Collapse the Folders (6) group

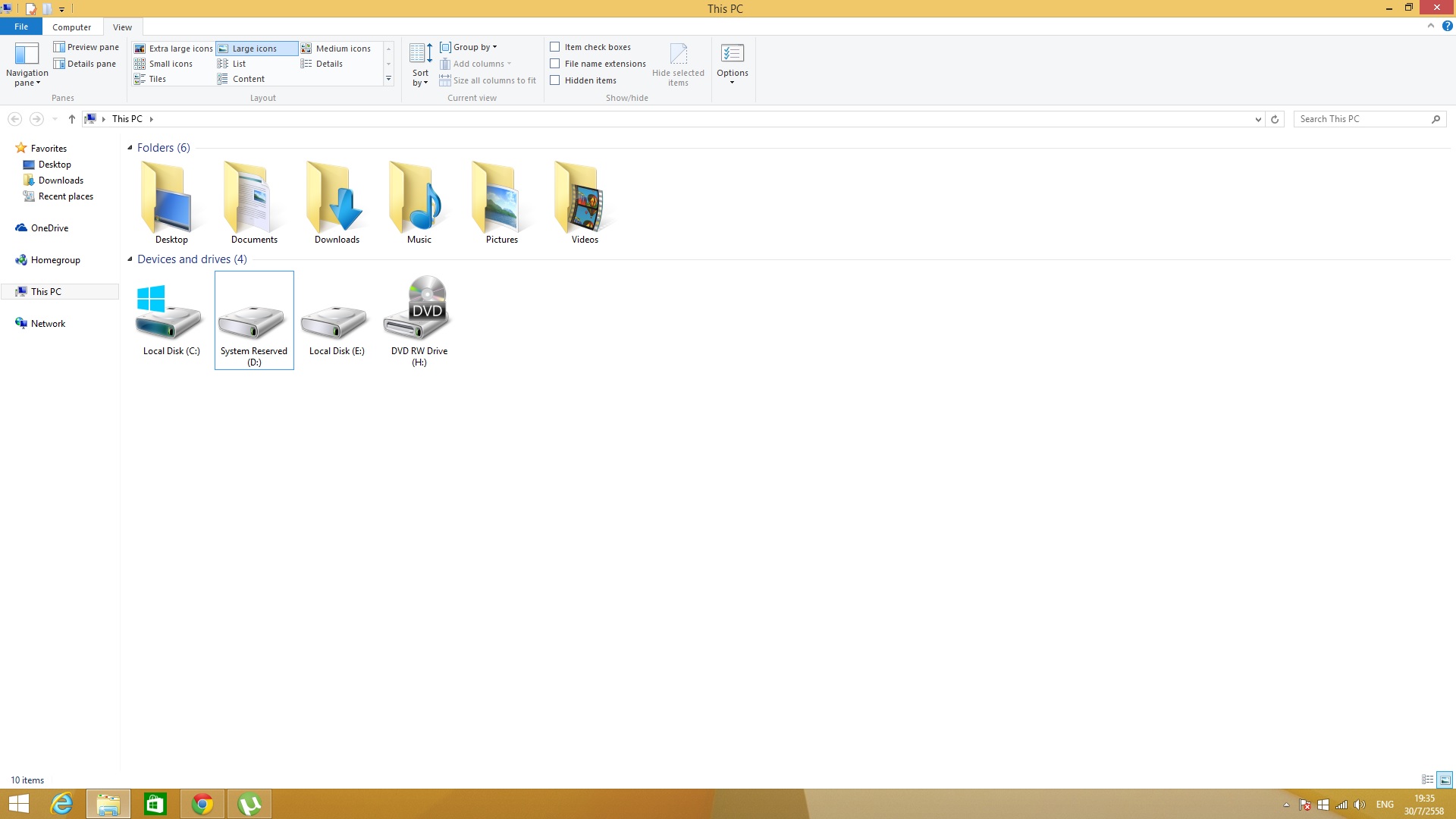130,148
